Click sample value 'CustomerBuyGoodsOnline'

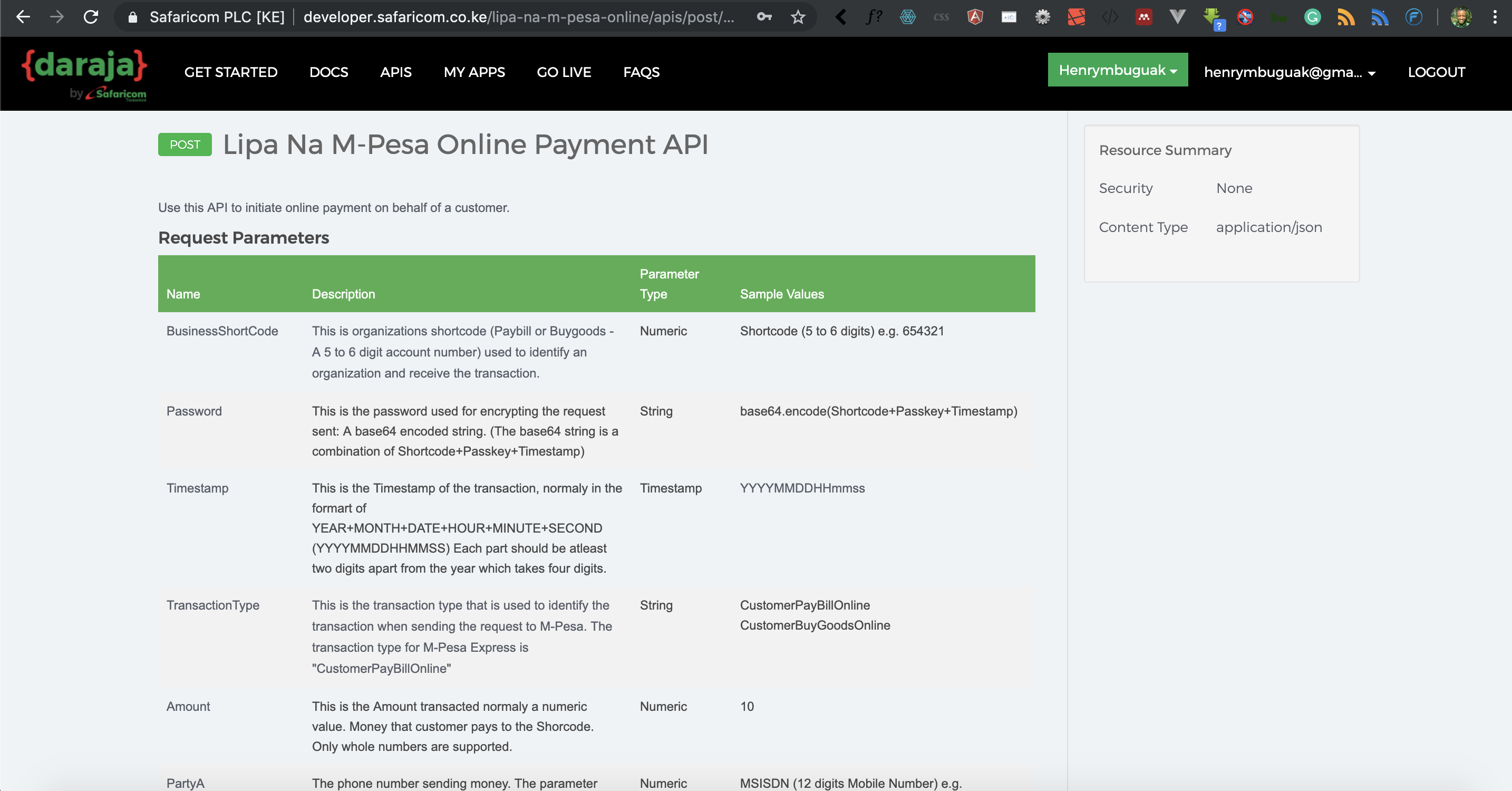pyautogui.click(x=815, y=625)
